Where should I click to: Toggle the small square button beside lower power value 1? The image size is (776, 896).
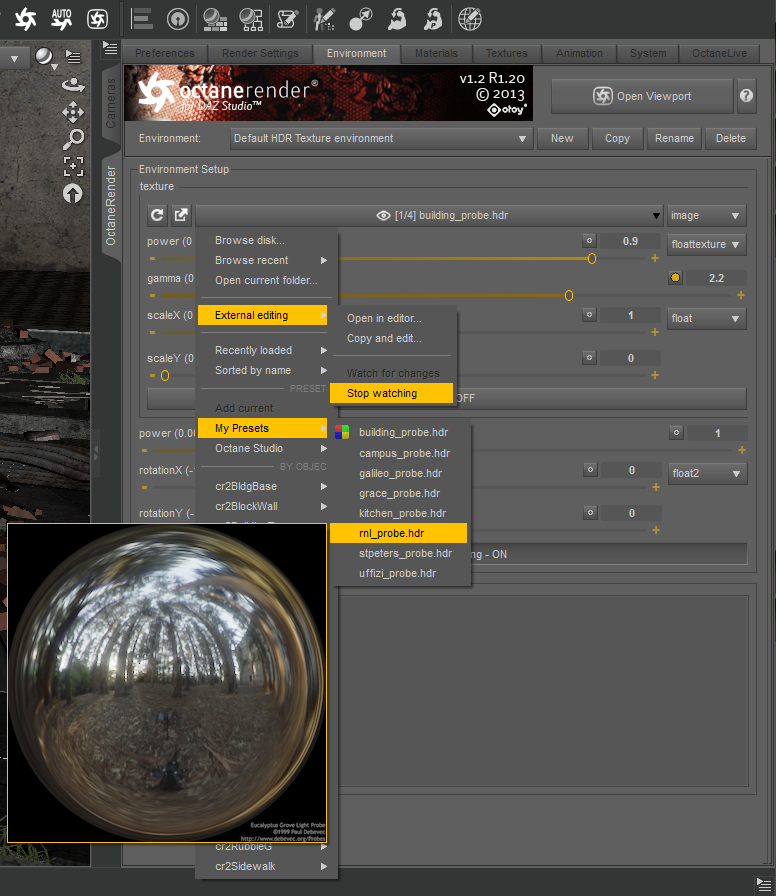(x=677, y=433)
